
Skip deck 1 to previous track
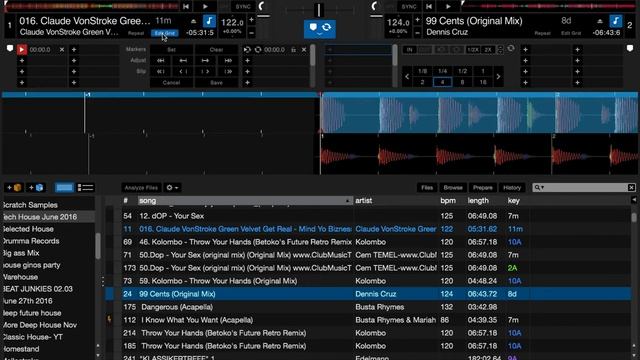coord(186,7)
